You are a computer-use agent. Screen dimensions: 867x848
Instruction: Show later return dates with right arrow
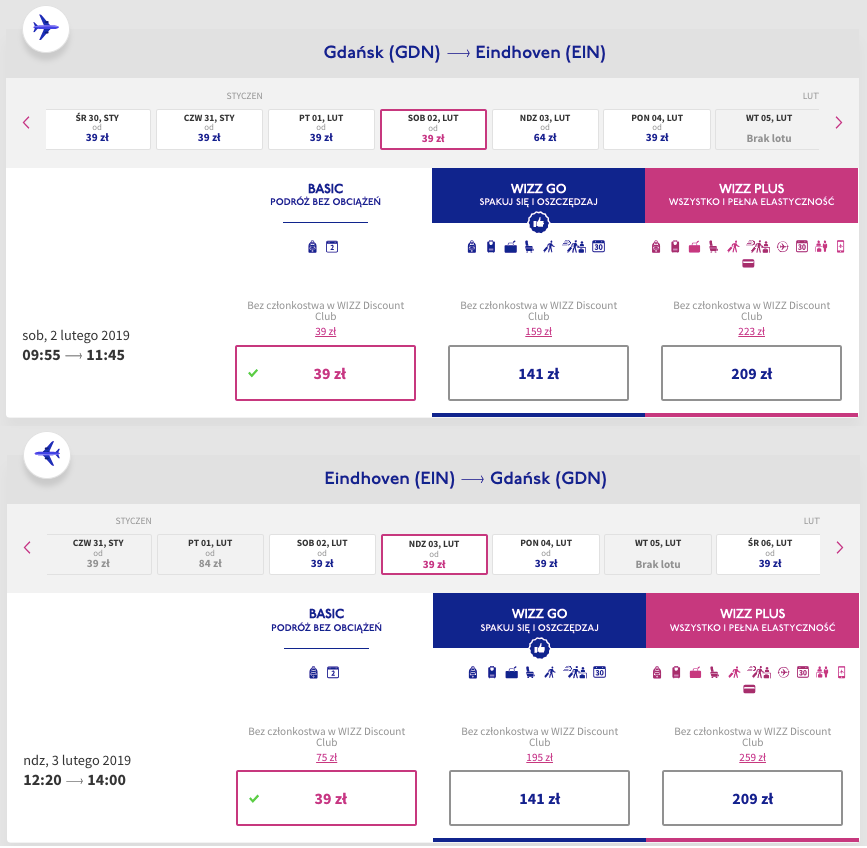coord(840,548)
